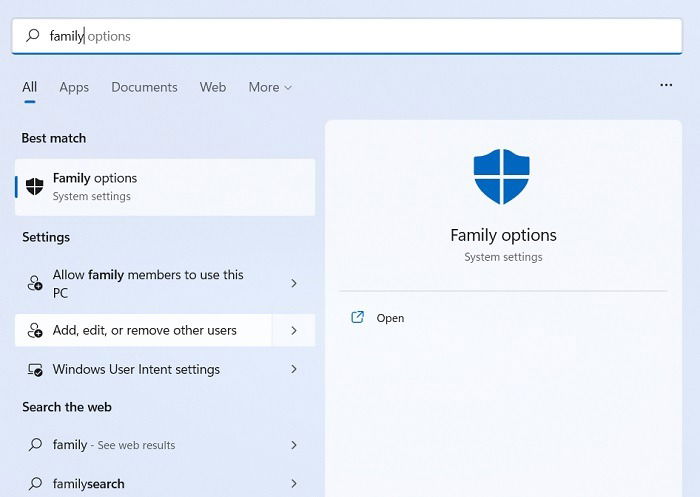Click the Windows User Intent settings icon
This screenshot has height=497, width=700.
pyautogui.click(x=35, y=369)
